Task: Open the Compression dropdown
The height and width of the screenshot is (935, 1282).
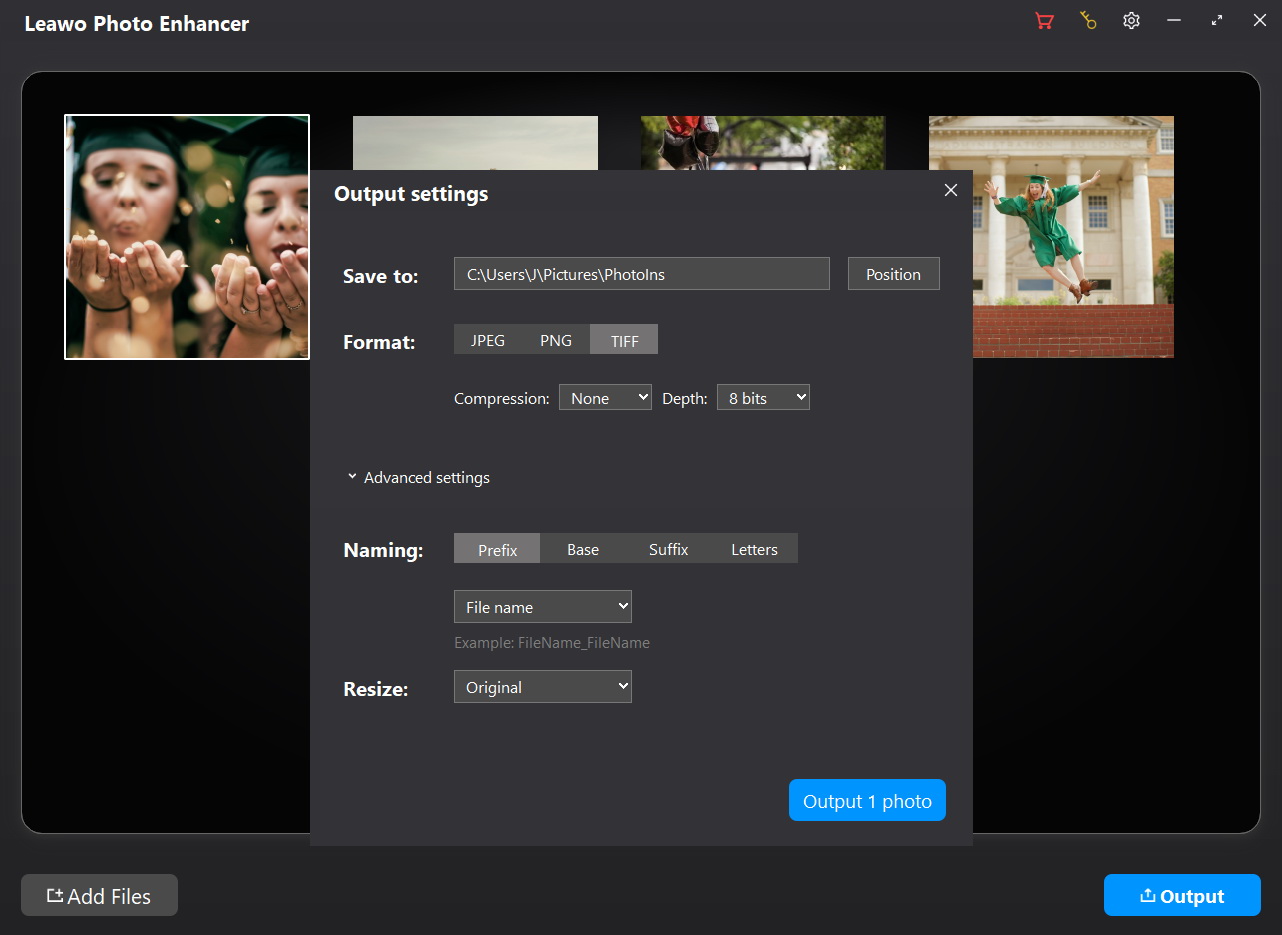Action: 605,398
